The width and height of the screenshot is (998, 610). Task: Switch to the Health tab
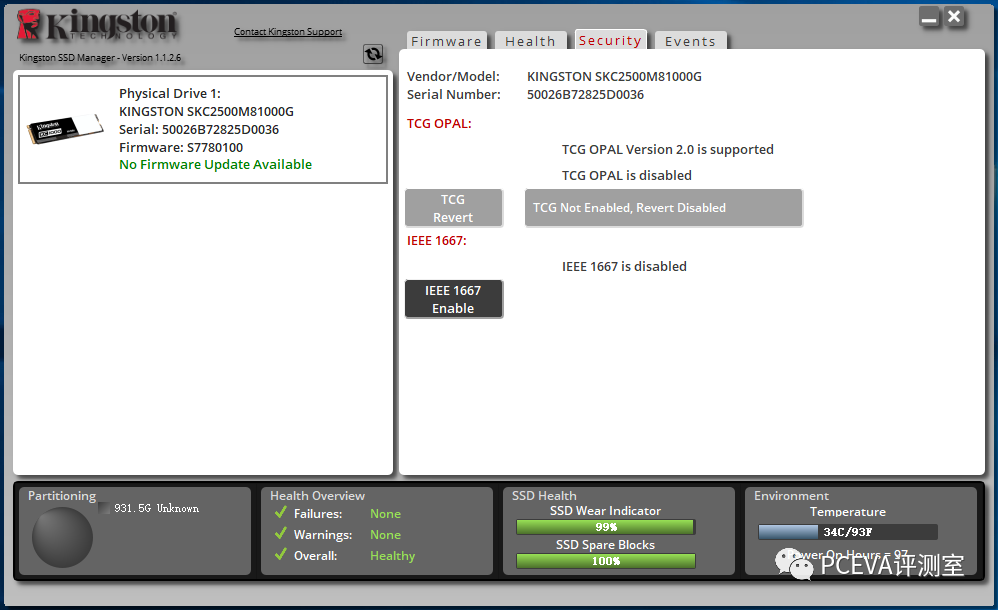click(x=530, y=41)
